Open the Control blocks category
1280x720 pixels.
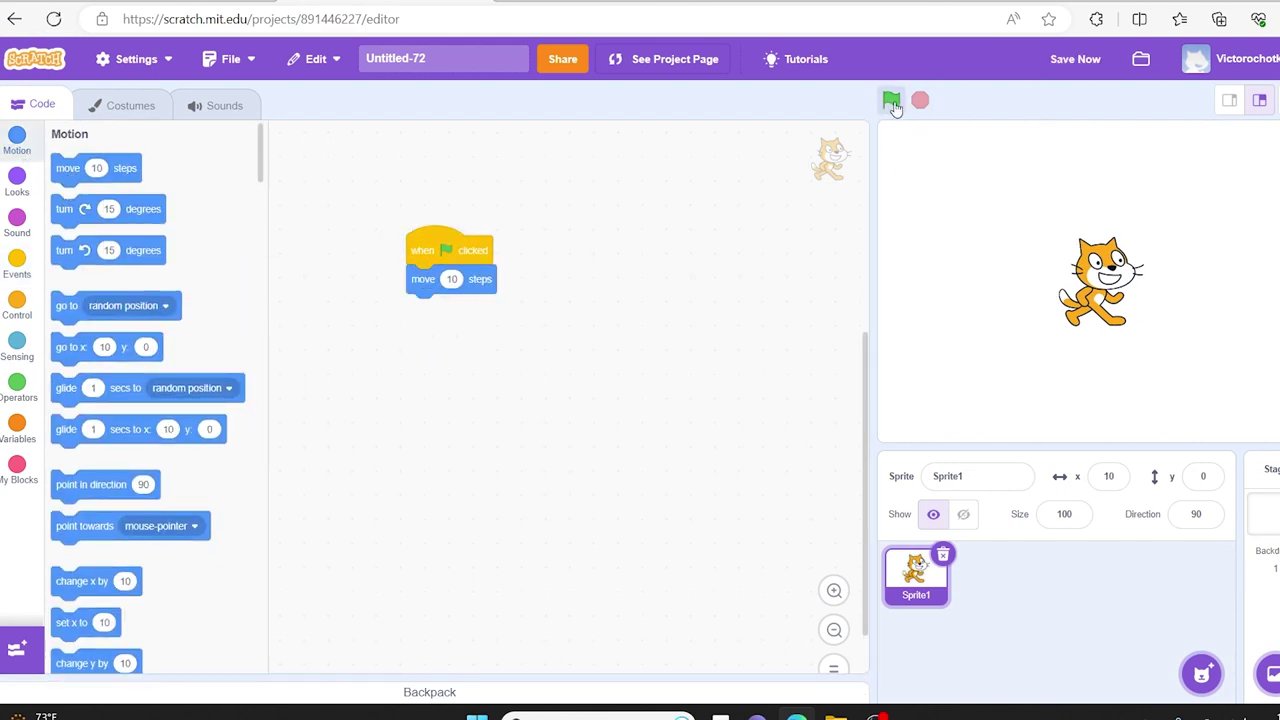pyautogui.click(x=17, y=305)
